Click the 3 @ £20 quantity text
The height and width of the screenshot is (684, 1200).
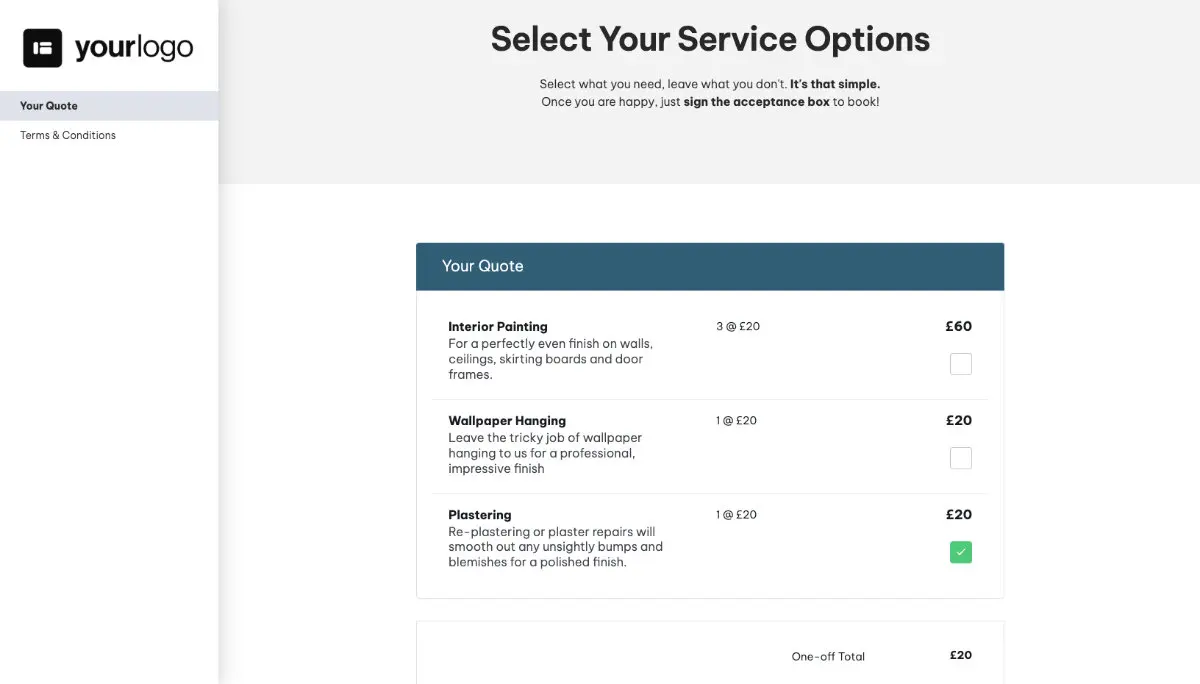coord(737,326)
